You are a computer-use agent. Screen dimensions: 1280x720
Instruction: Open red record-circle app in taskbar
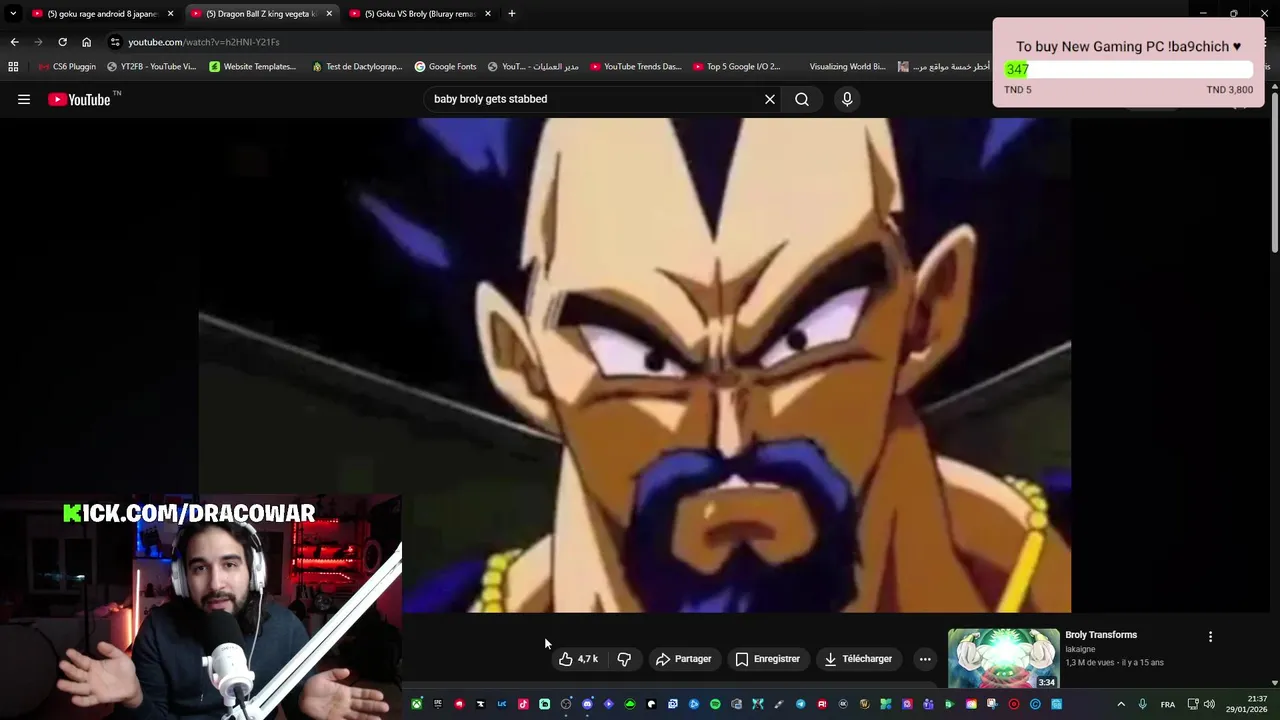[x=1014, y=704]
